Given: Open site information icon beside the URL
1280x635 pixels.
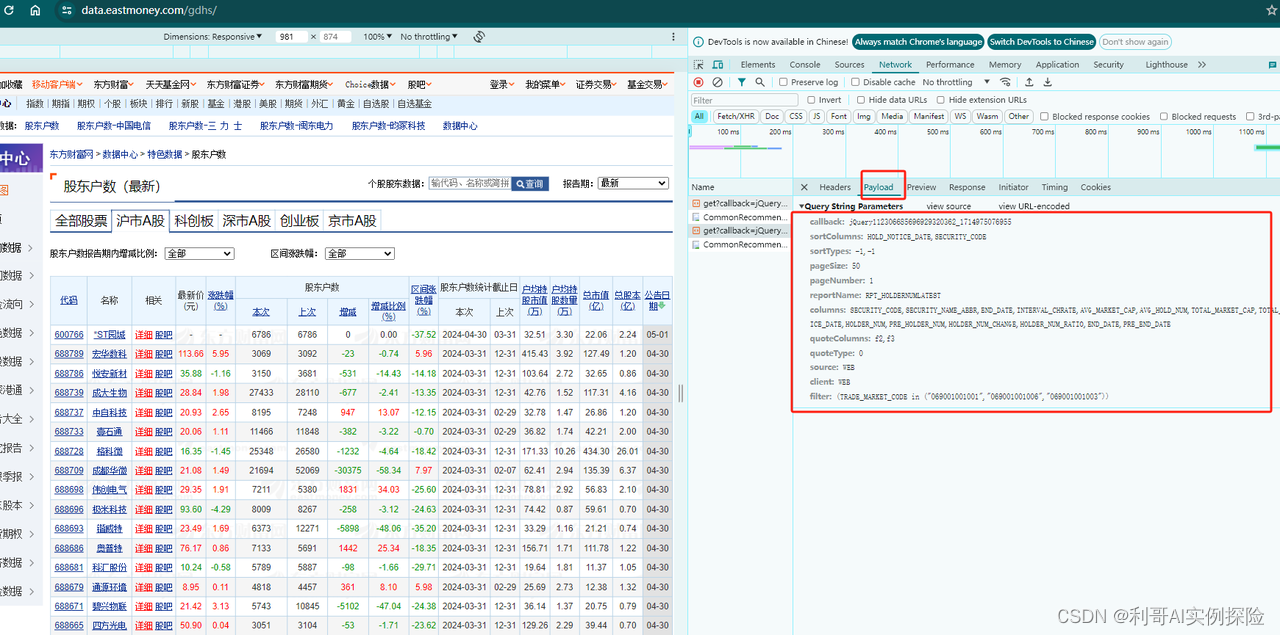Looking at the screenshot, I should (x=67, y=10).
